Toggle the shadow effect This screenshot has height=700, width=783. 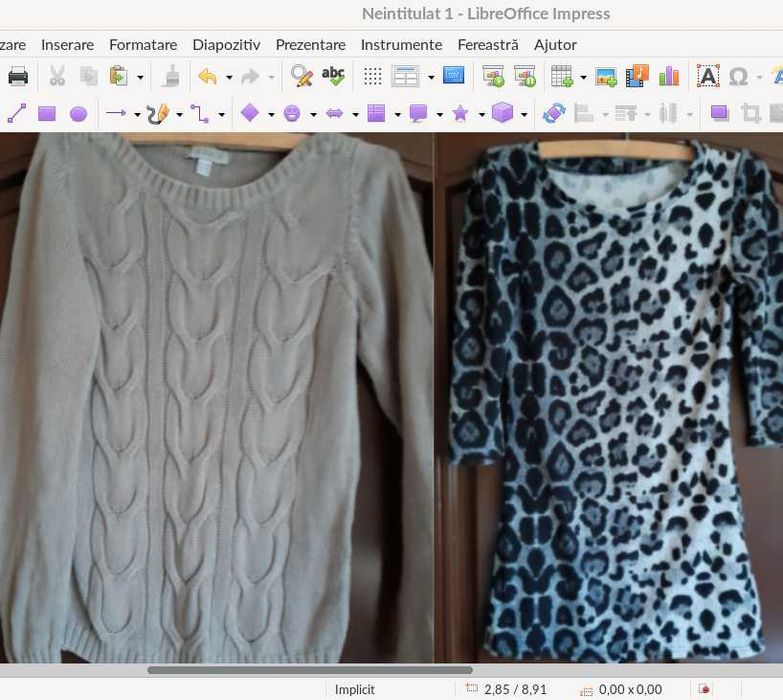(719, 114)
